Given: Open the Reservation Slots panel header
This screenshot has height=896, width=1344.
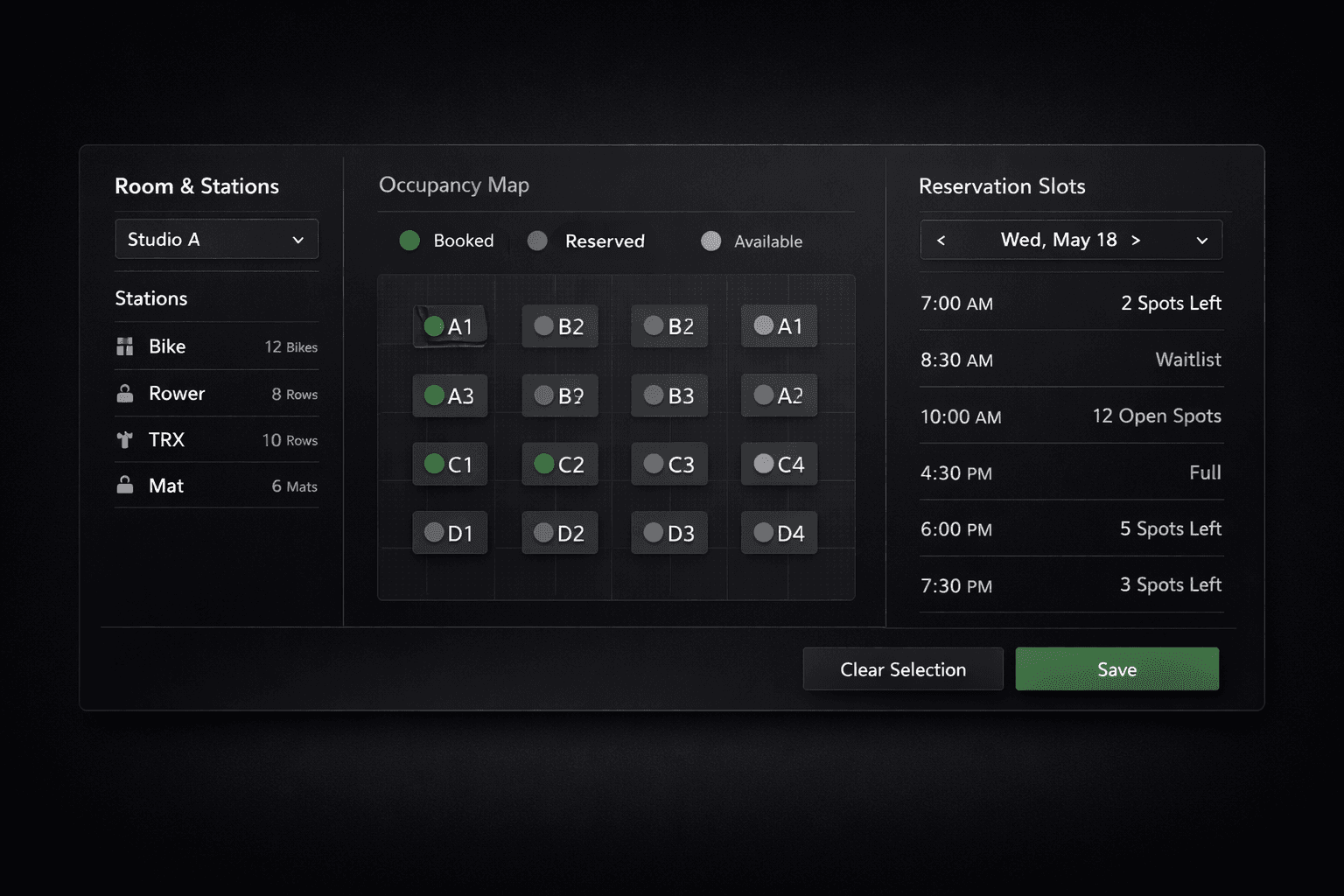Looking at the screenshot, I should [x=1002, y=185].
